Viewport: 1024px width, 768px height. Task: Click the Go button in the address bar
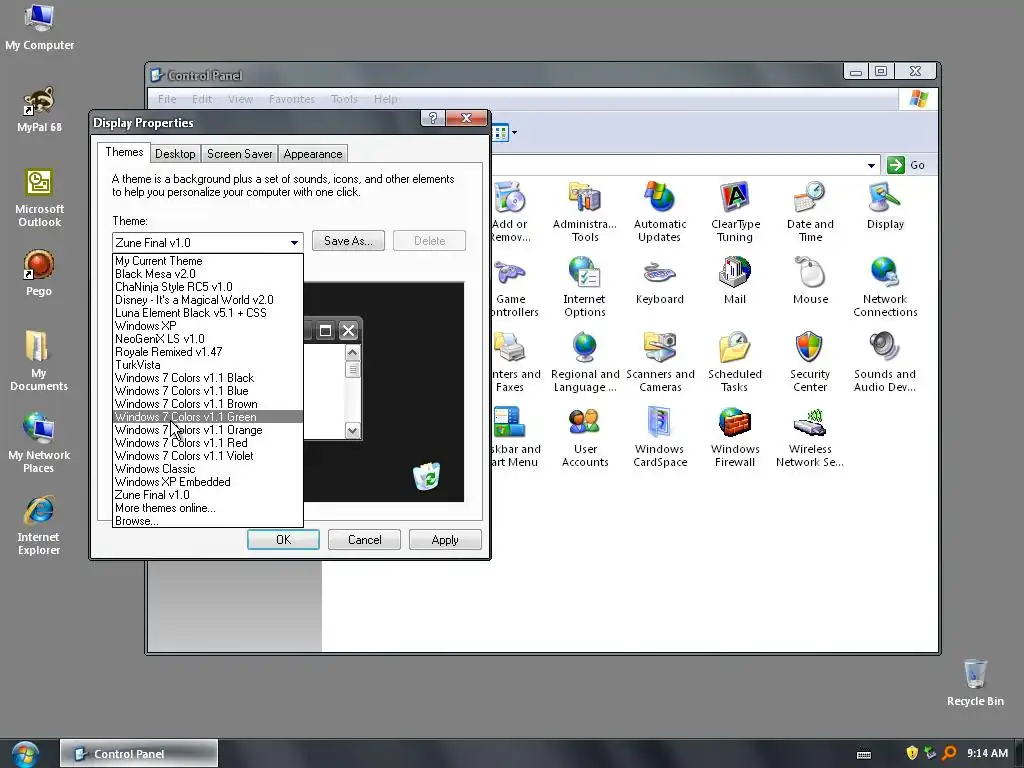[x=907, y=165]
